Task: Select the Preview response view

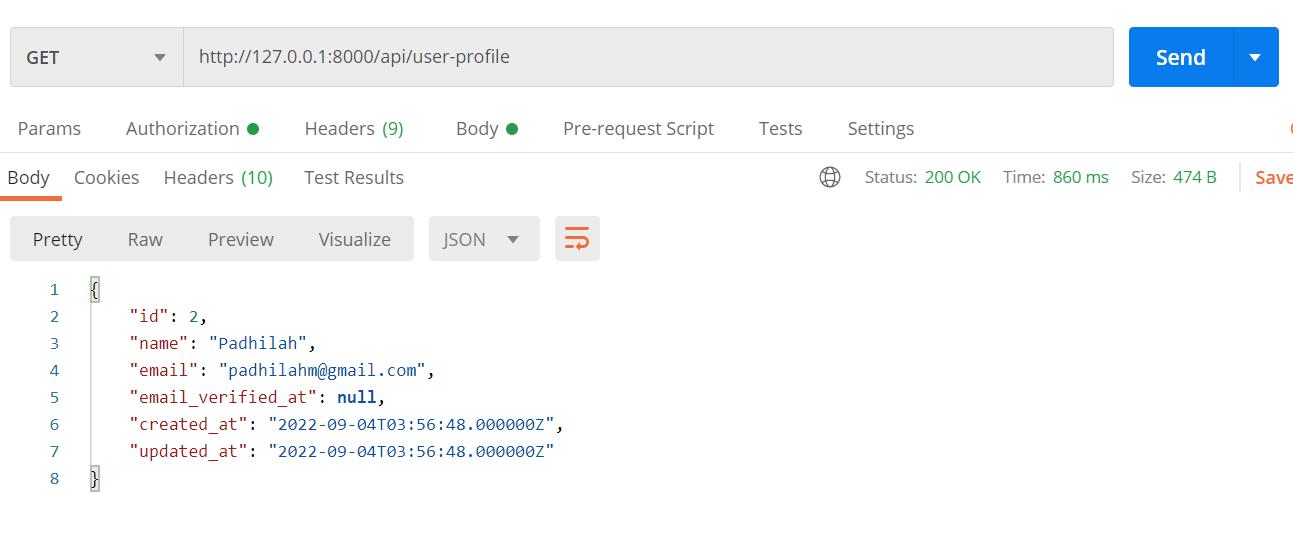Action: [240, 239]
